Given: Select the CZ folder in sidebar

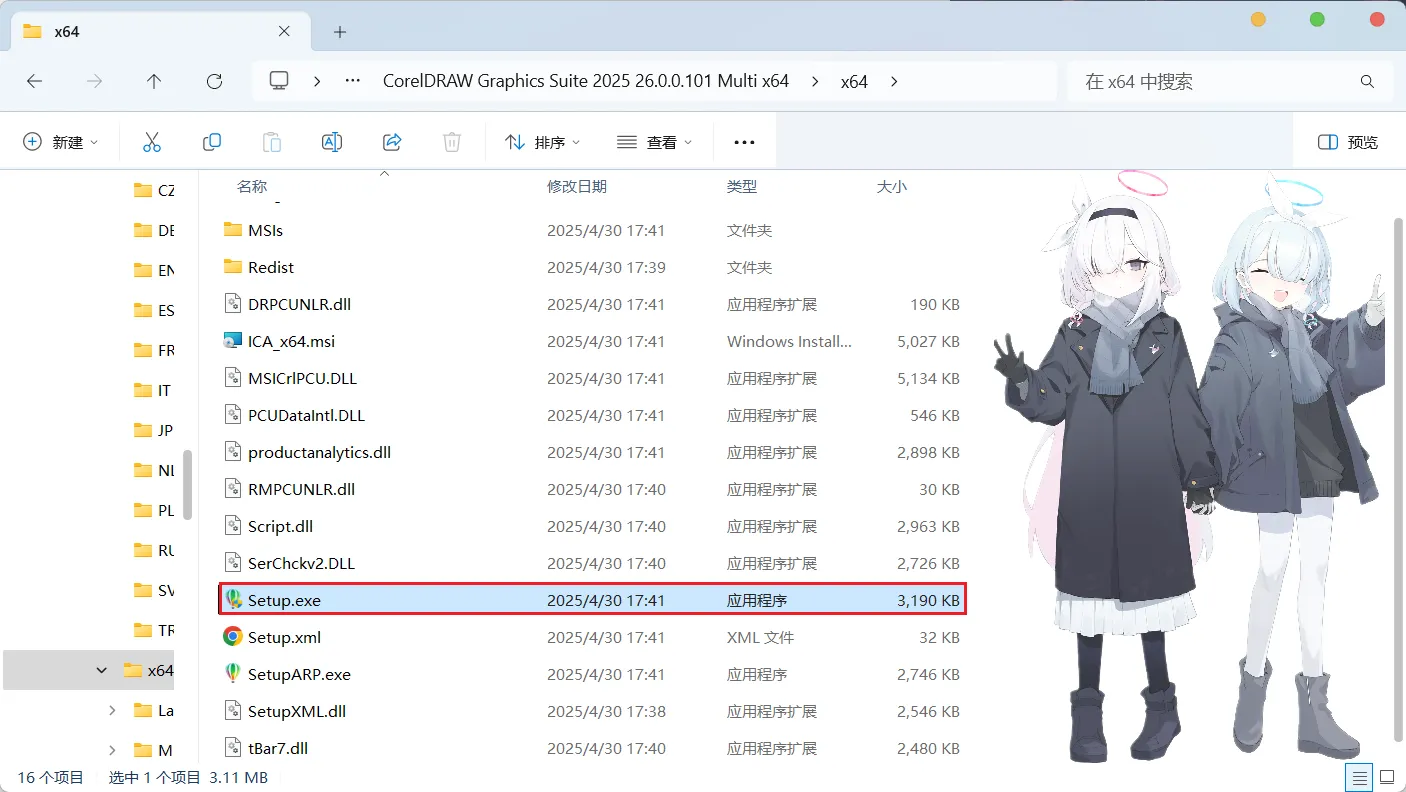Looking at the screenshot, I should tap(154, 190).
